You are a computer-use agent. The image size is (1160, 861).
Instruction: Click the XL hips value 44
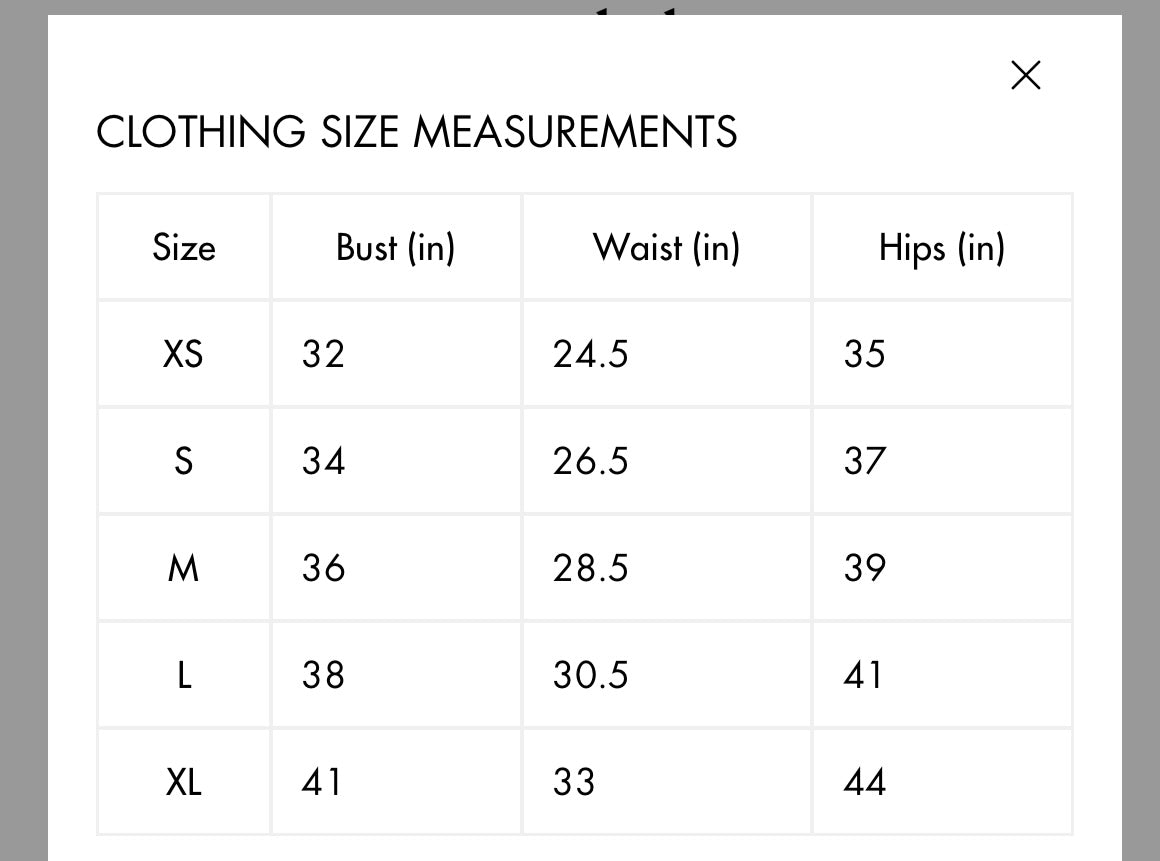pyautogui.click(x=864, y=782)
